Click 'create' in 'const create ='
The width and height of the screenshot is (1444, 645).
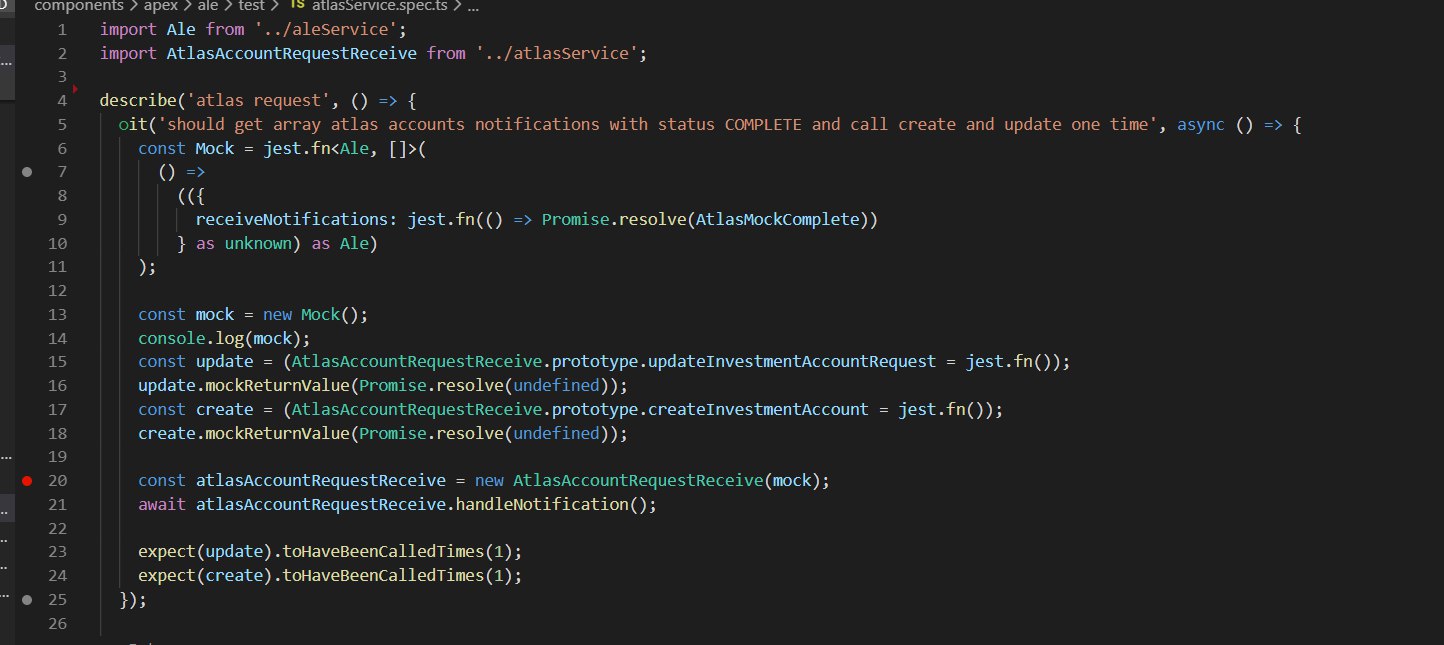[224, 410]
